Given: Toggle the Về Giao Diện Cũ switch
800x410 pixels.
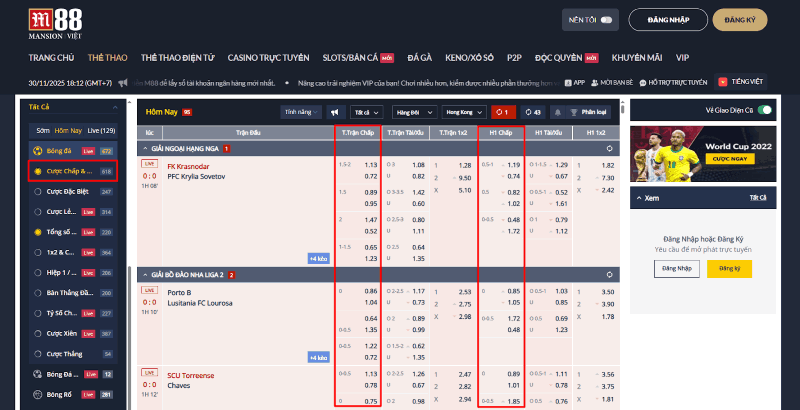Looking at the screenshot, I should tap(766, 110).
